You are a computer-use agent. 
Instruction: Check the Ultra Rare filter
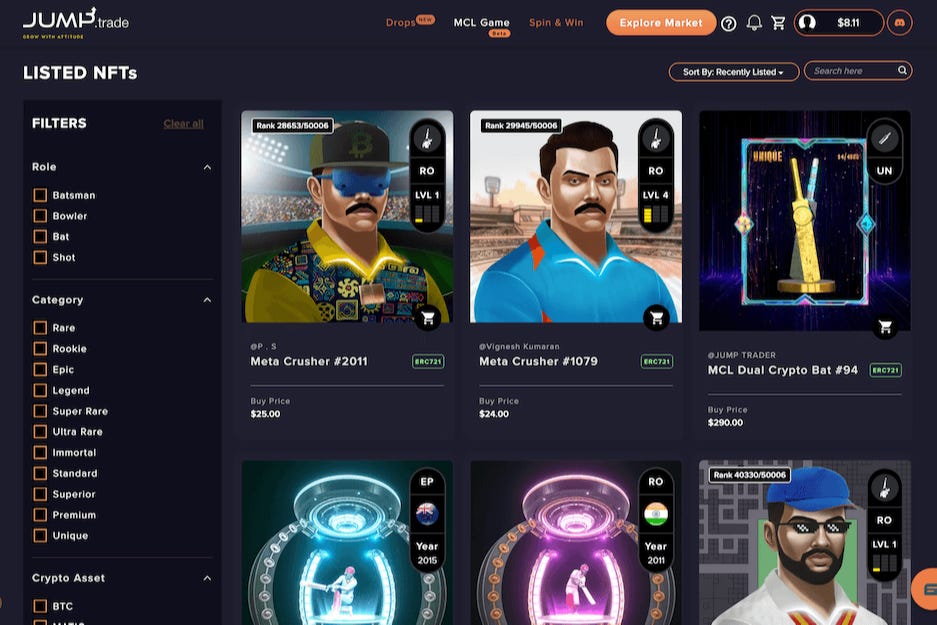[40, 431]
